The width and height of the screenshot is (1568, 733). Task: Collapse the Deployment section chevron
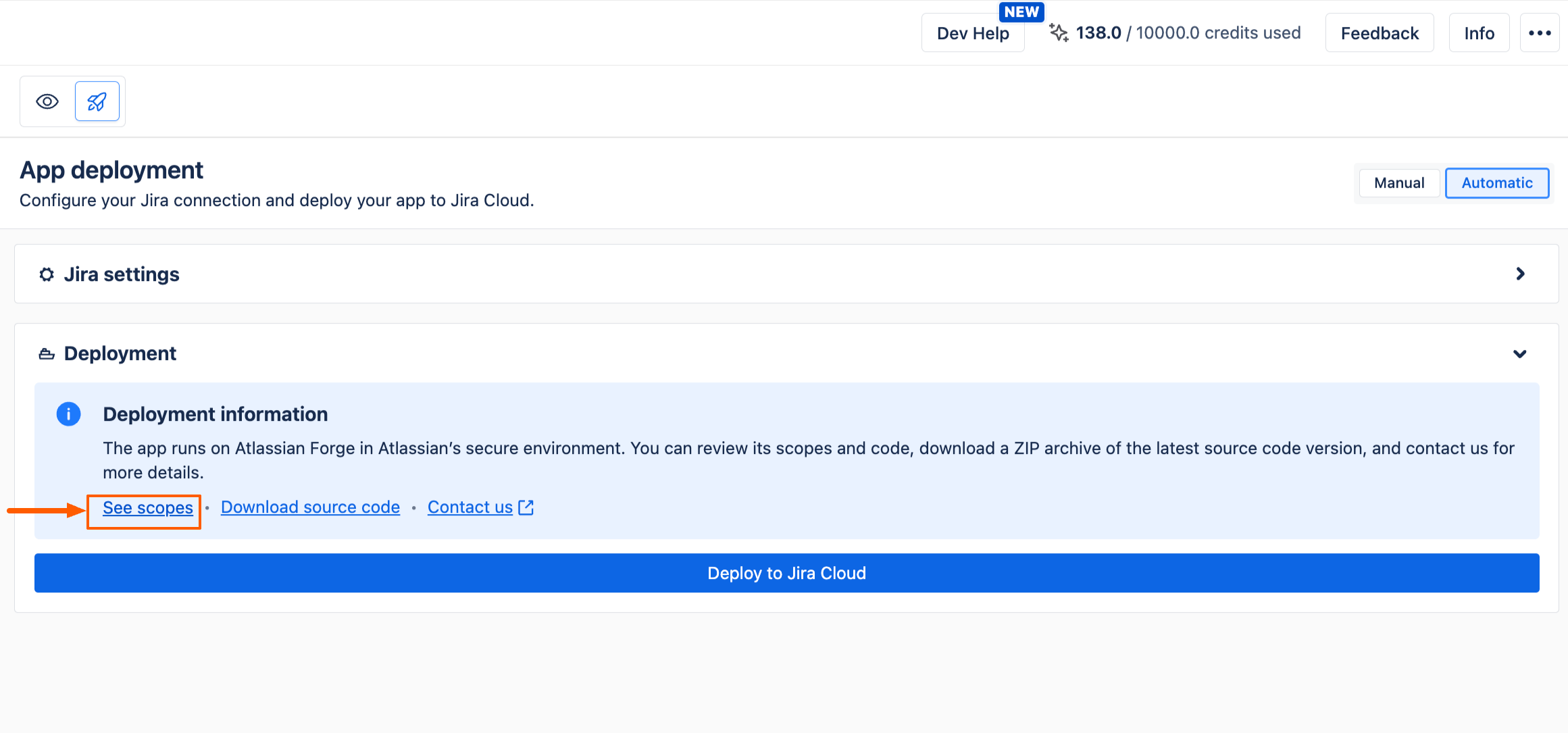tap(1520, 354)
